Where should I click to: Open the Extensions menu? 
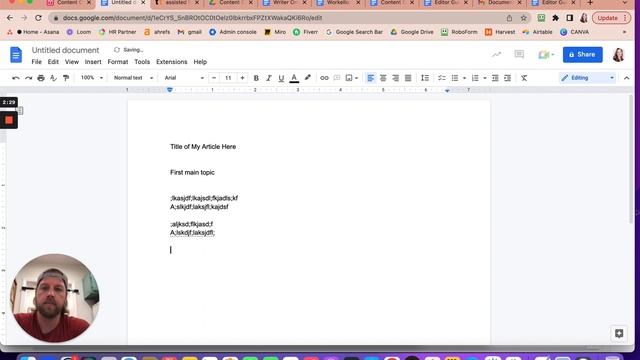[171, 62]
